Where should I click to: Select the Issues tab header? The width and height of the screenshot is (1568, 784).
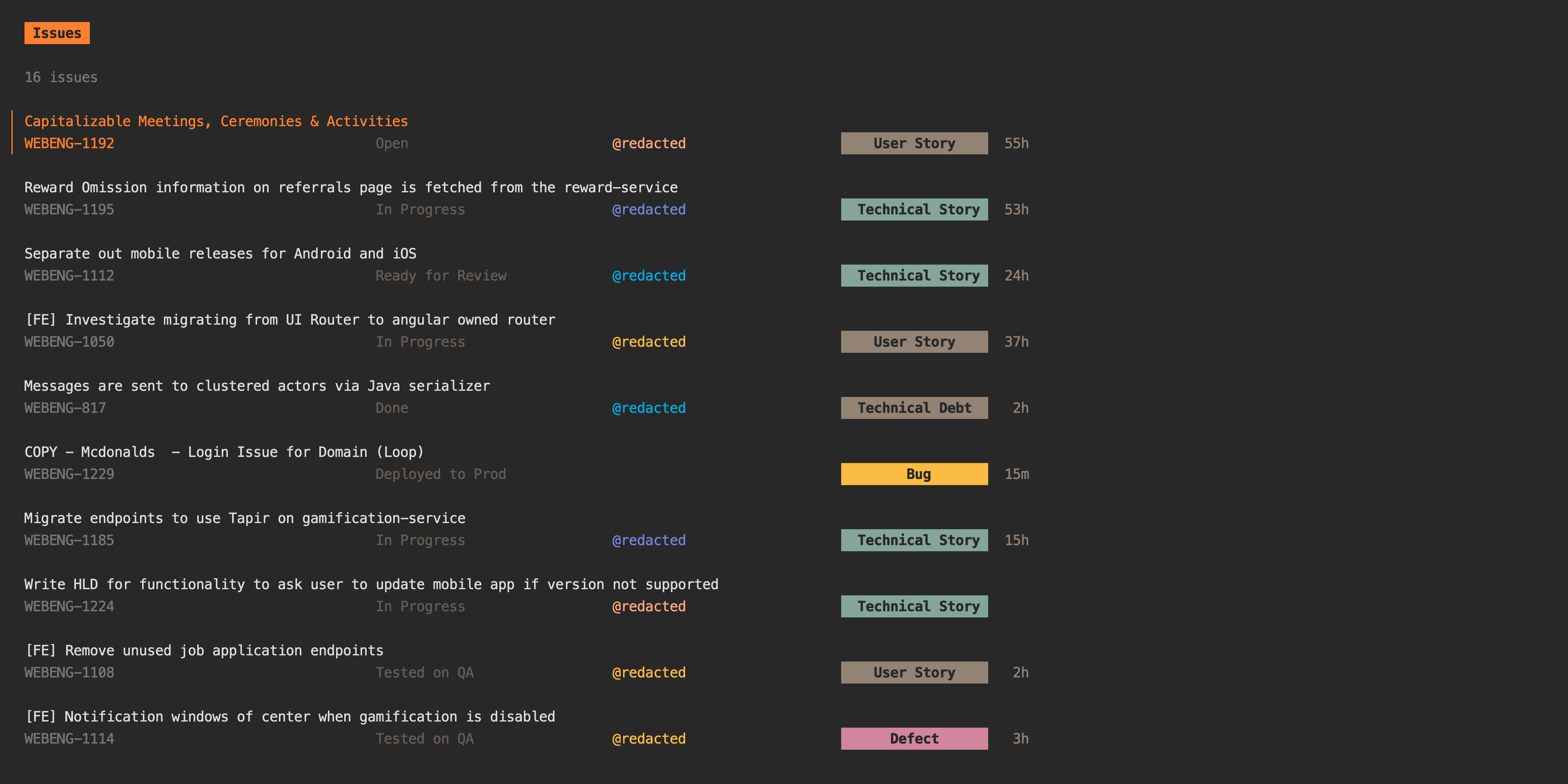click(57, 33)
